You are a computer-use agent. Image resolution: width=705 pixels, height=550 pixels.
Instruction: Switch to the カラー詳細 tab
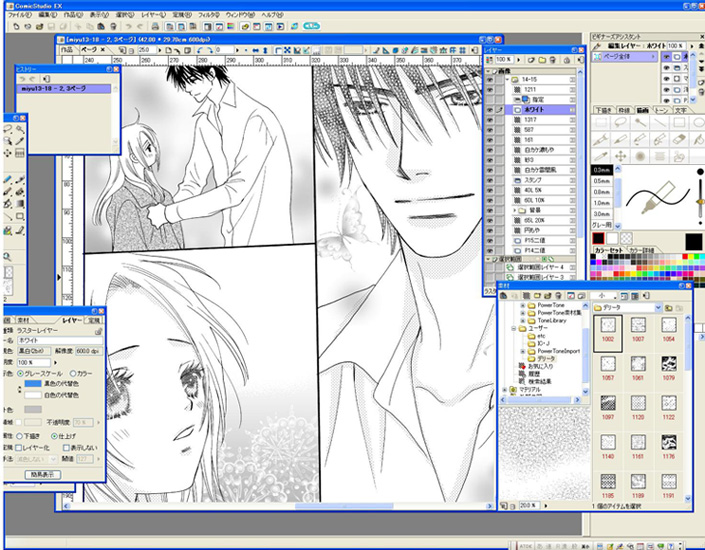click(642, 250)
